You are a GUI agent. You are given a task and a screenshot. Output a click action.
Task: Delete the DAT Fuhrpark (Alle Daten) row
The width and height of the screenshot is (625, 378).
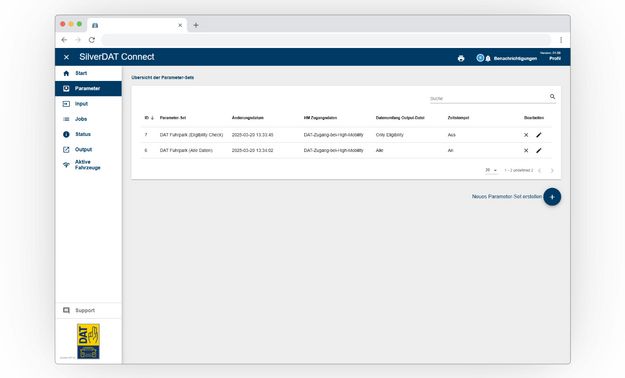tap(526, 150)
